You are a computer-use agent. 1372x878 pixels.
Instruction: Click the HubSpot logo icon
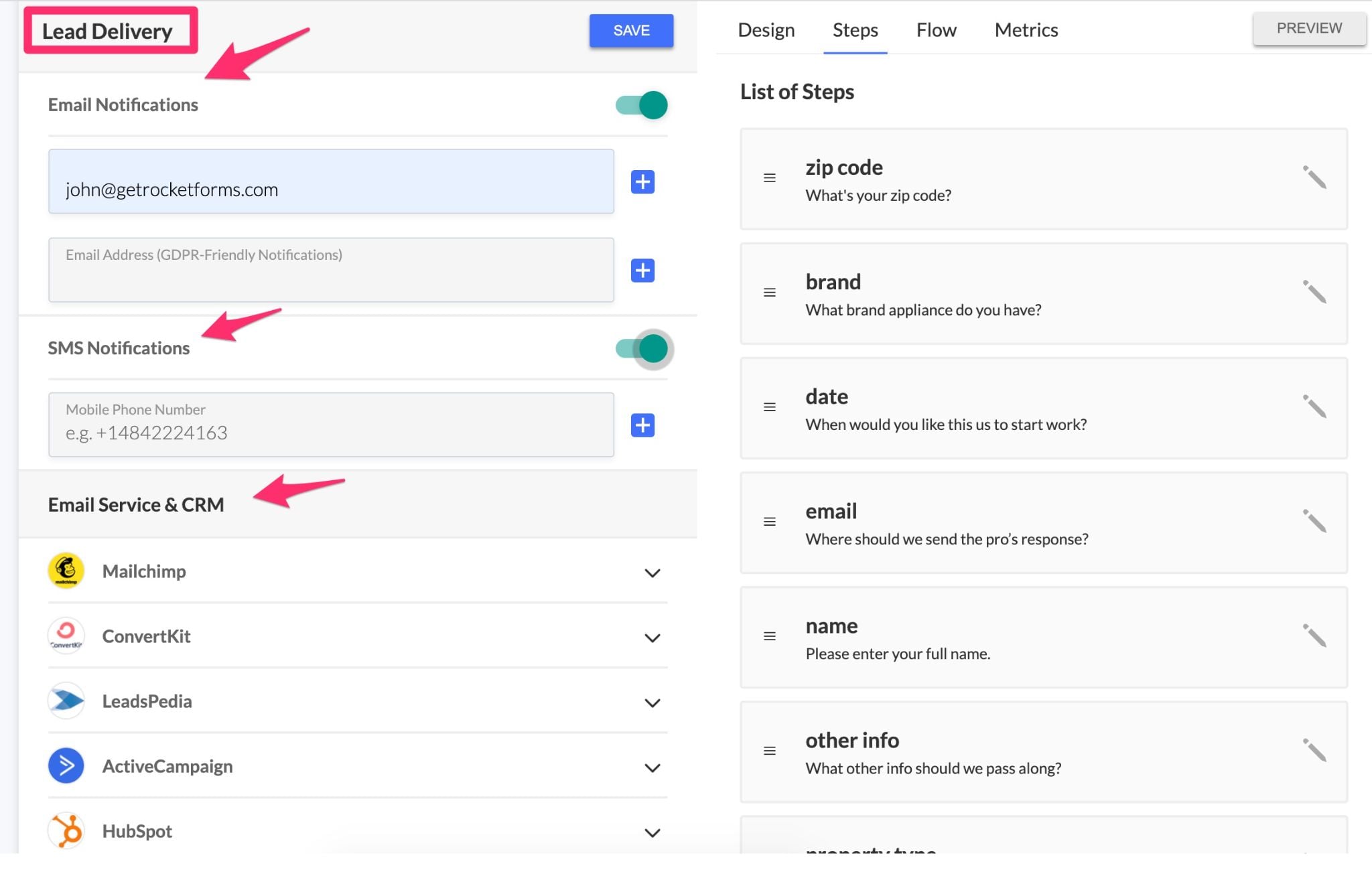tap(66, 830)
